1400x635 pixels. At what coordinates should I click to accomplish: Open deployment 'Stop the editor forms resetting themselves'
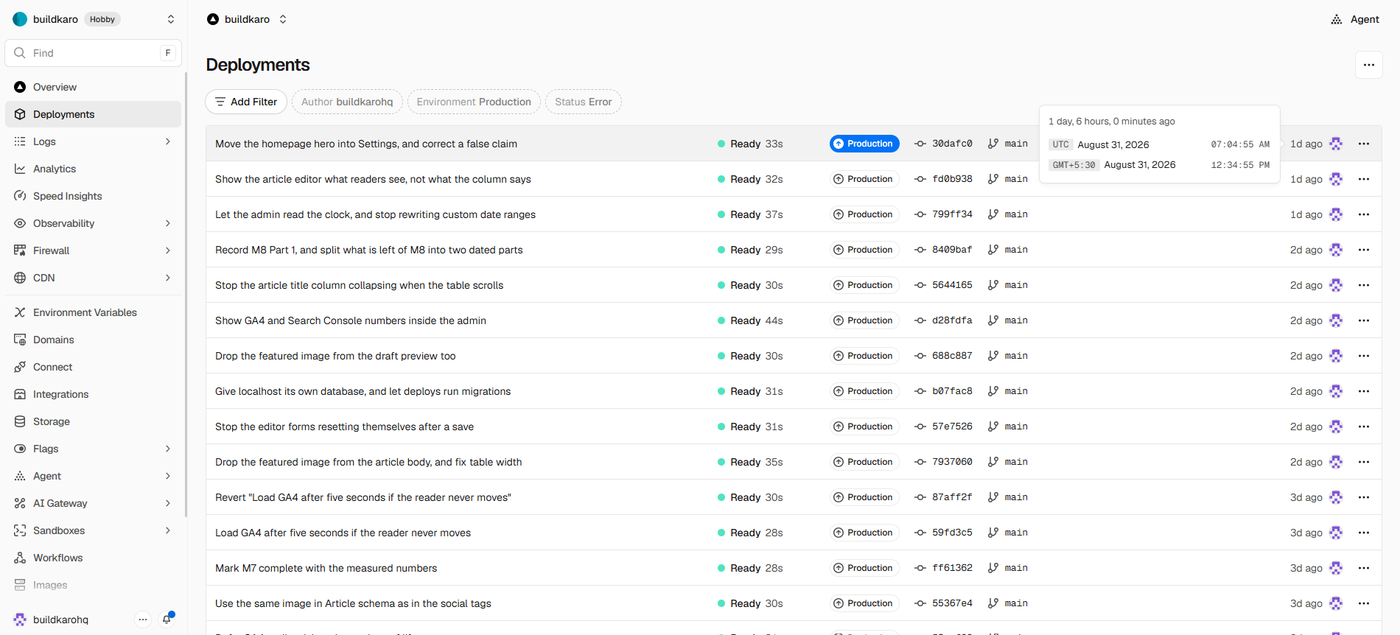click(x=344, y=427)
